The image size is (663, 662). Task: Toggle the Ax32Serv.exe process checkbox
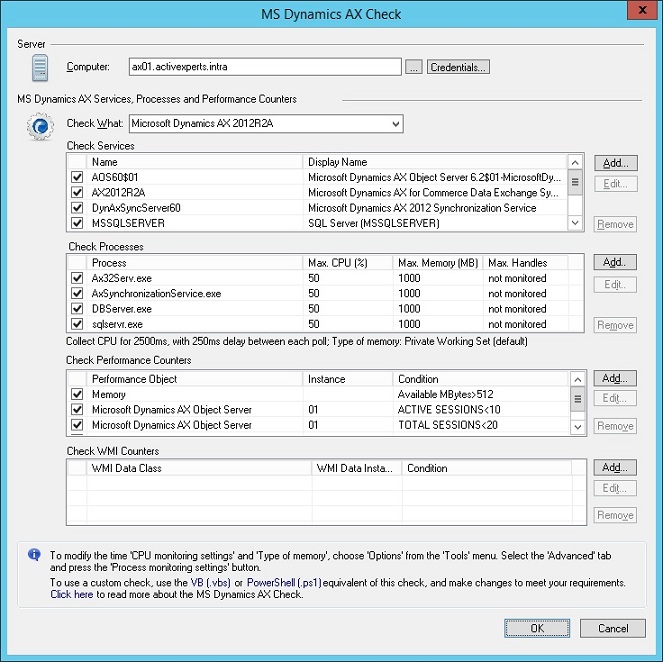(x=77, y=278)
